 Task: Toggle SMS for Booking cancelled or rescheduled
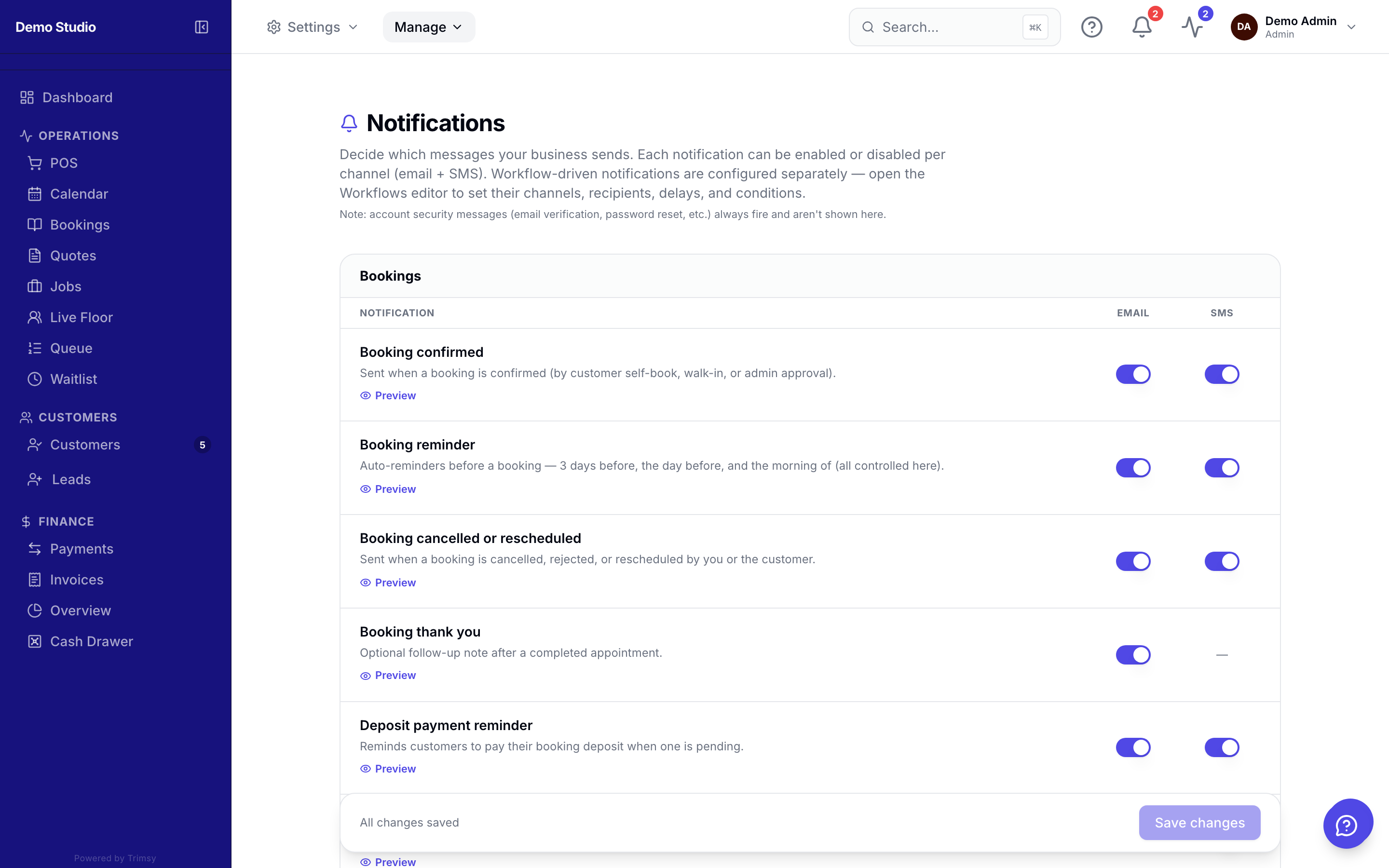pyautogui.click(x=1221, y=561)
